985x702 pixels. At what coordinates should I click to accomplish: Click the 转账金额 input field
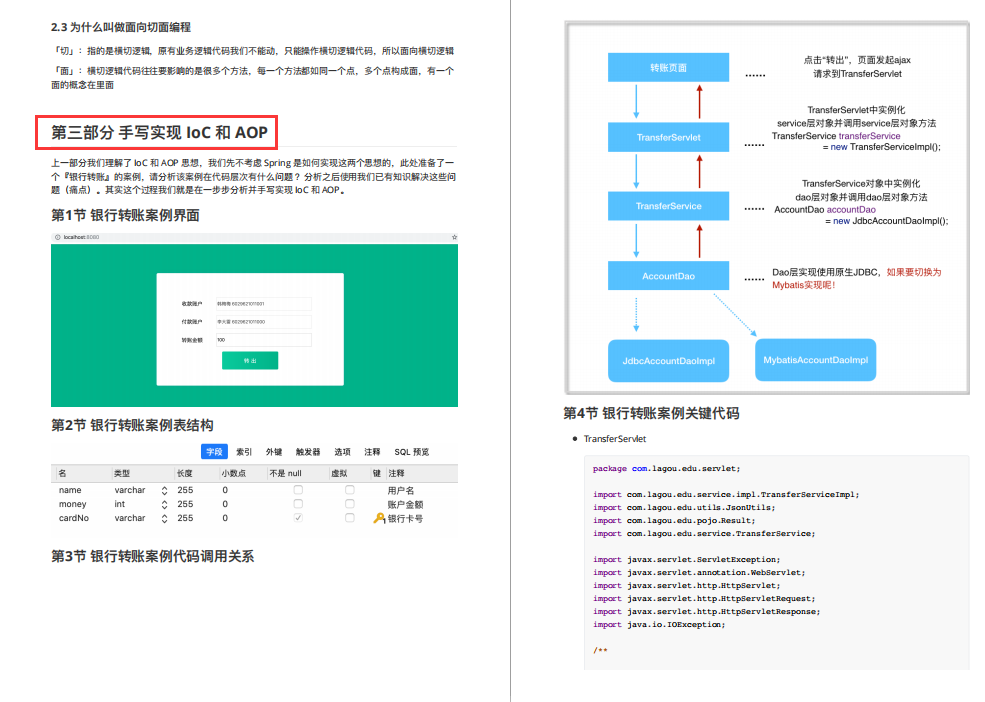pos(263,340)
